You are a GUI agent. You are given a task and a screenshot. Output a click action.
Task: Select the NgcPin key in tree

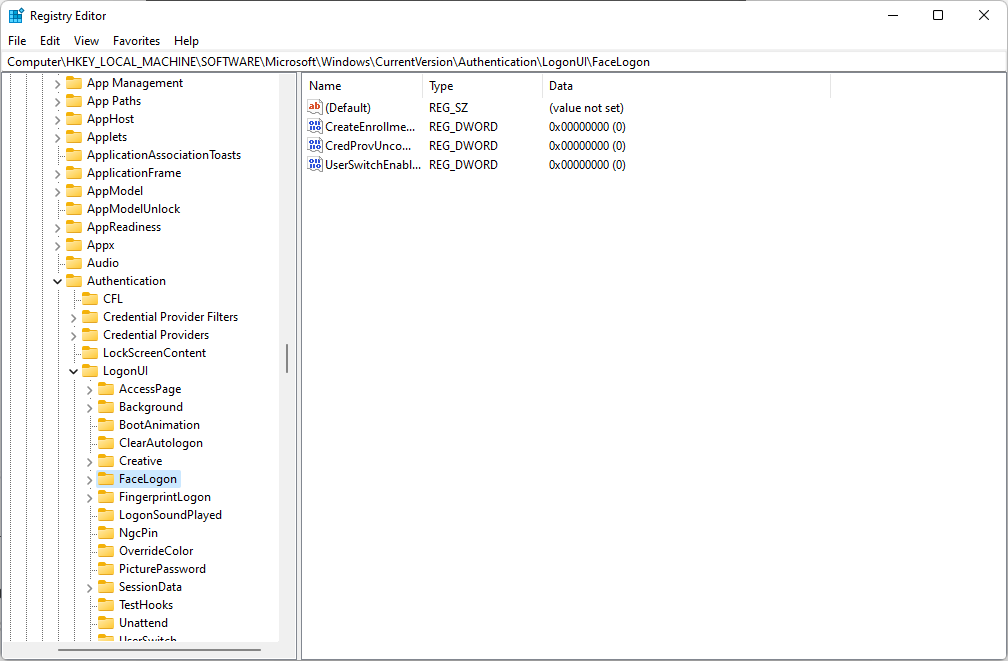[x=138, y=533]
